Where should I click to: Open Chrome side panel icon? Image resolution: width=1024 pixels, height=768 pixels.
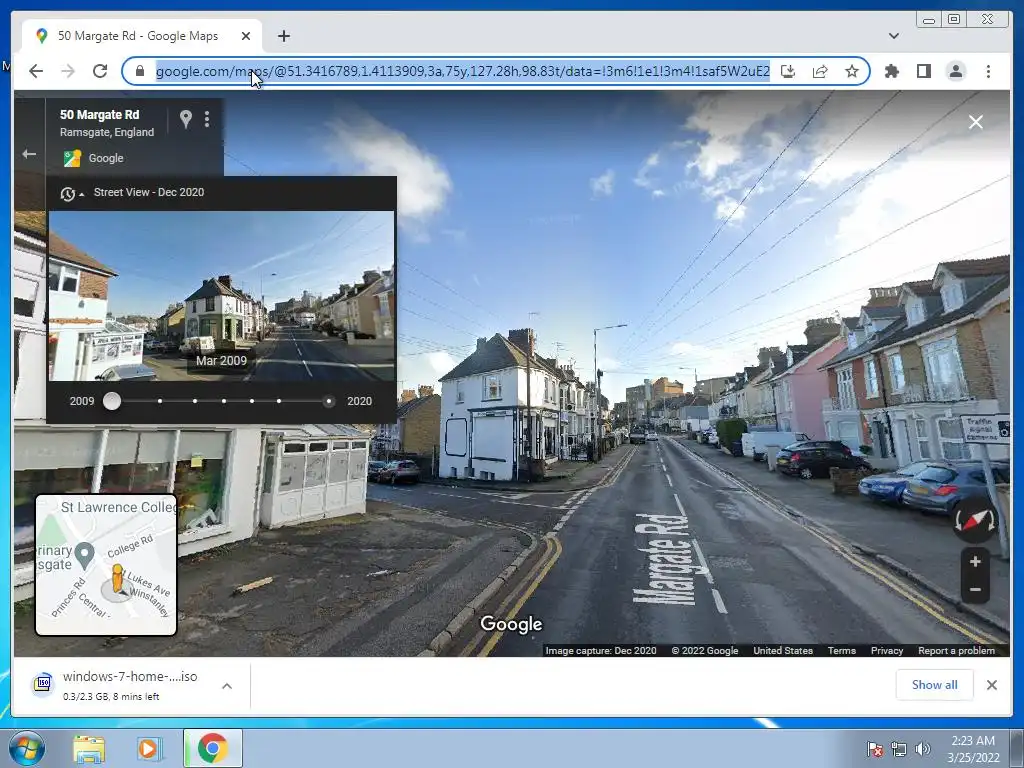click(923, 71)
